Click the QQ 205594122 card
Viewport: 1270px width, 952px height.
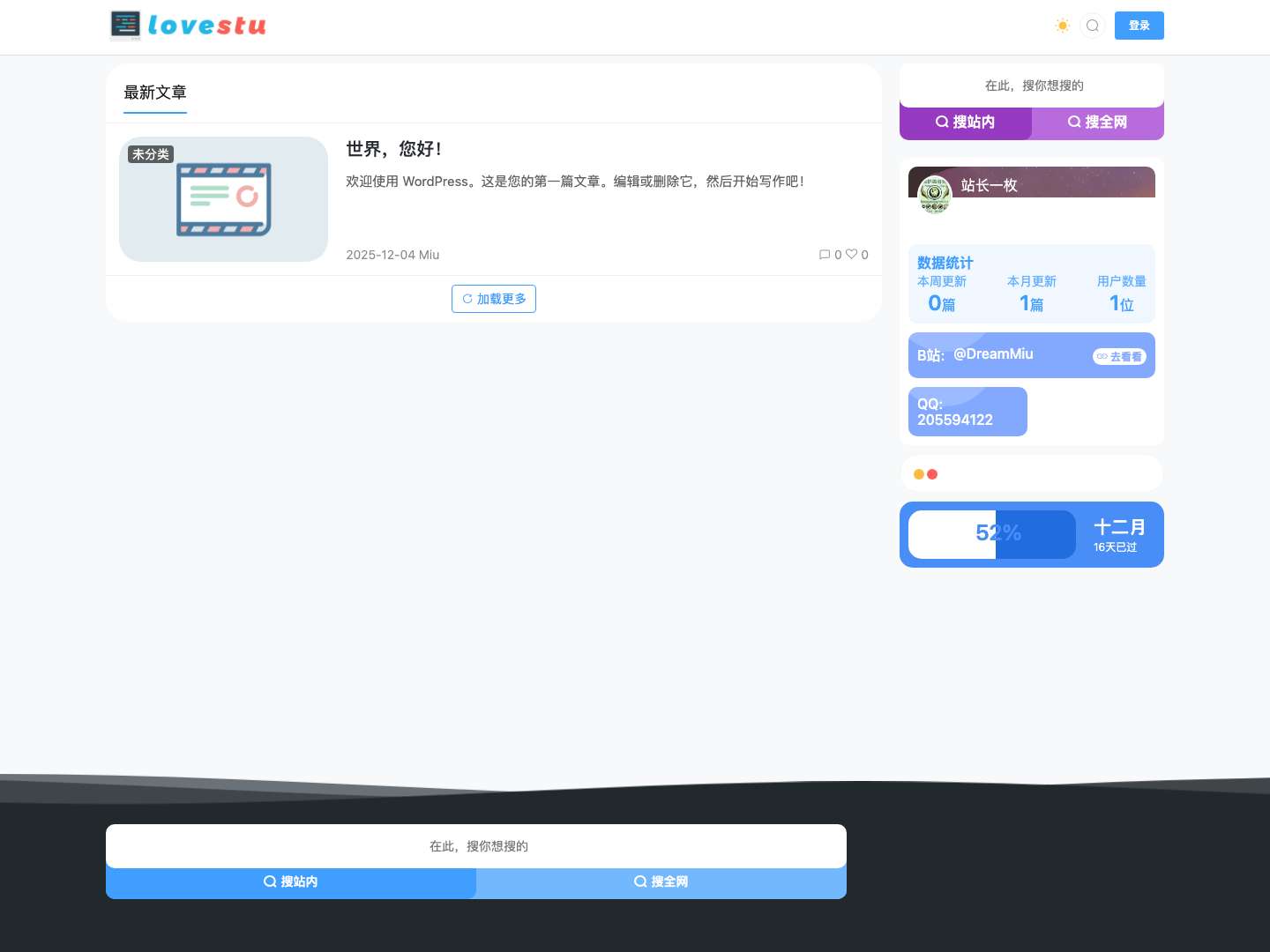pyautogui.click(x=967, y=412)
